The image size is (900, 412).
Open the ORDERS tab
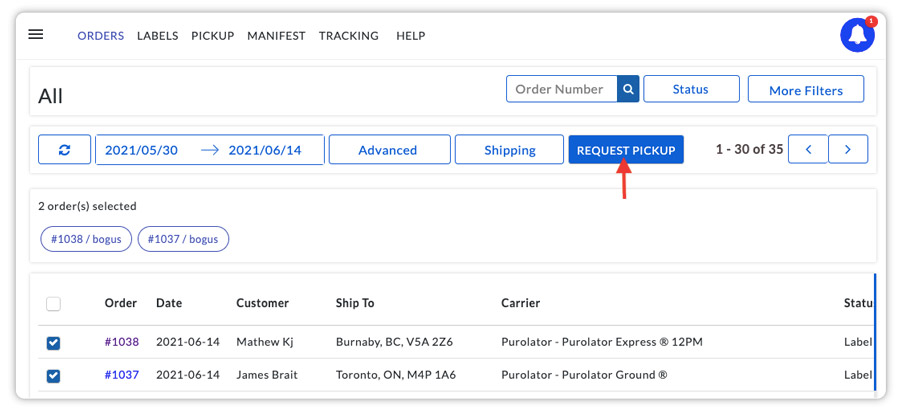pos(101,36)
